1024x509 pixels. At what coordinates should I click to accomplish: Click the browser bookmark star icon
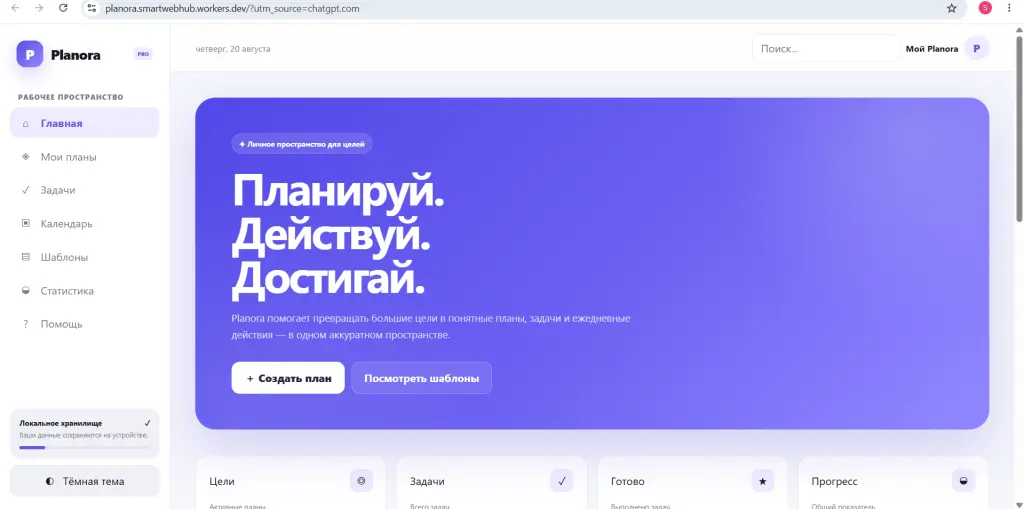point(952,8)
